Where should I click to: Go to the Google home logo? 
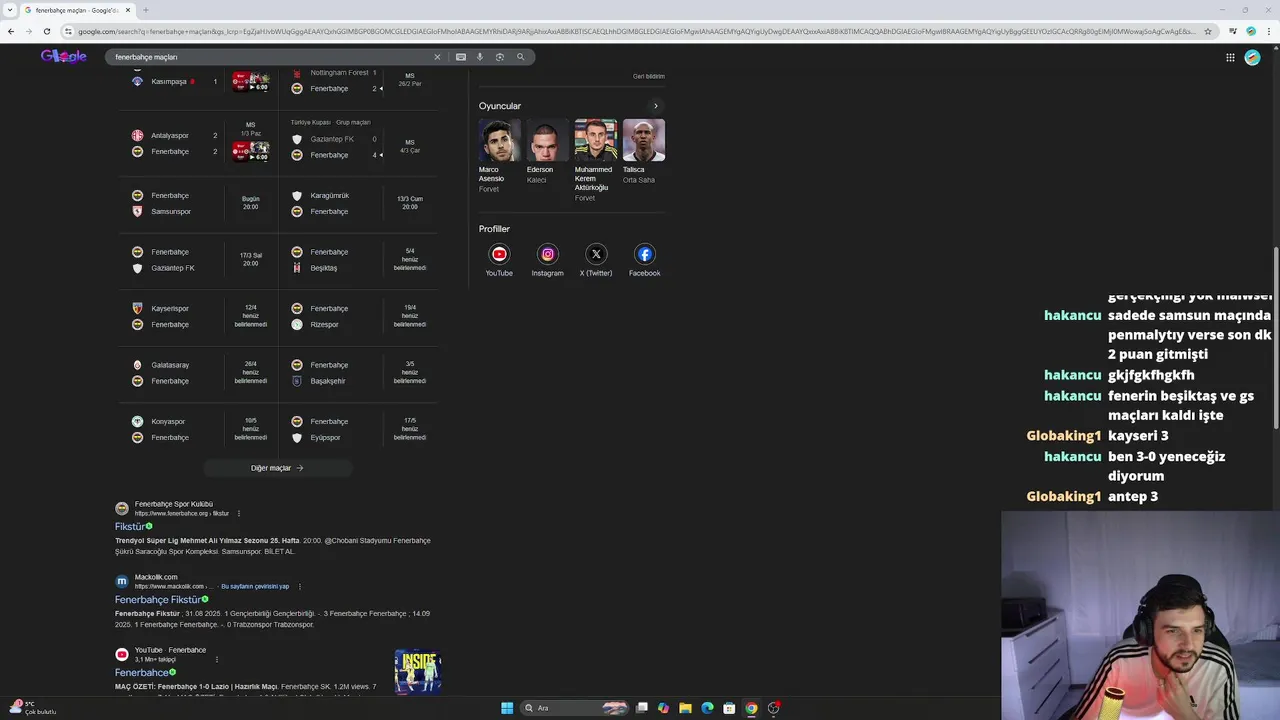coord(64,56)
